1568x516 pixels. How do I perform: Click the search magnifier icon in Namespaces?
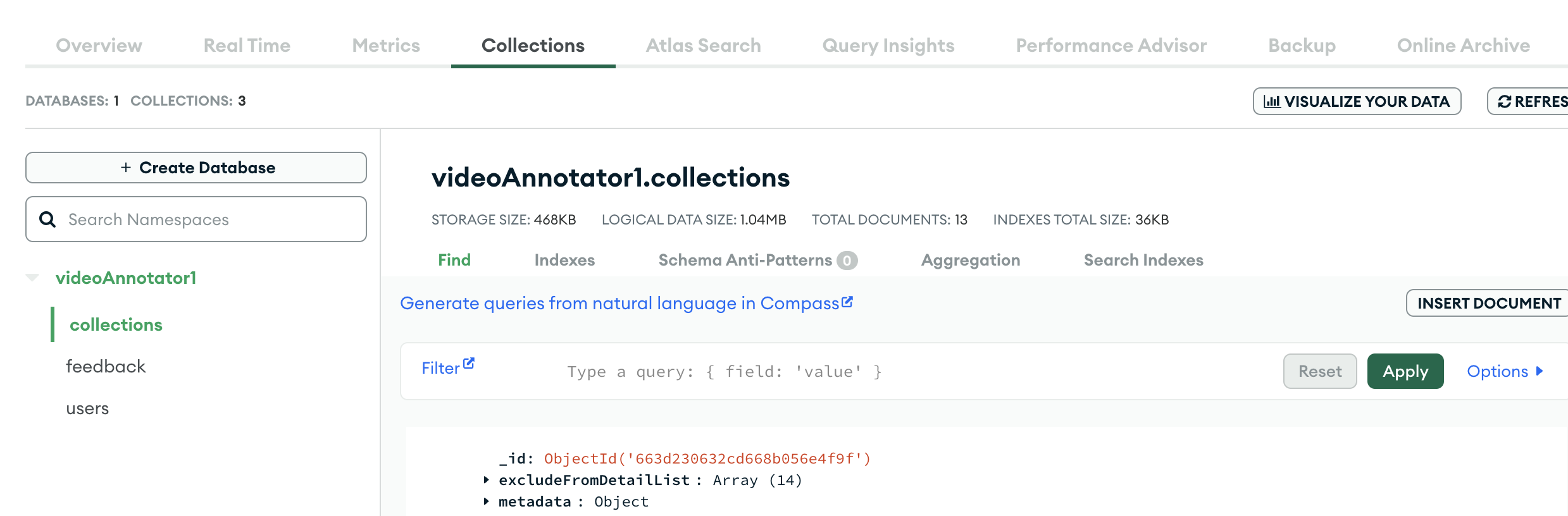coord(47,219)
